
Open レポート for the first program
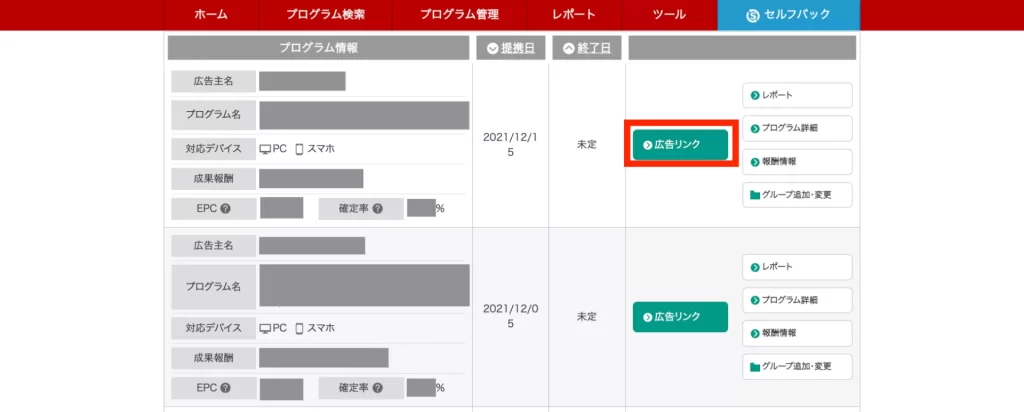point(797,95)
